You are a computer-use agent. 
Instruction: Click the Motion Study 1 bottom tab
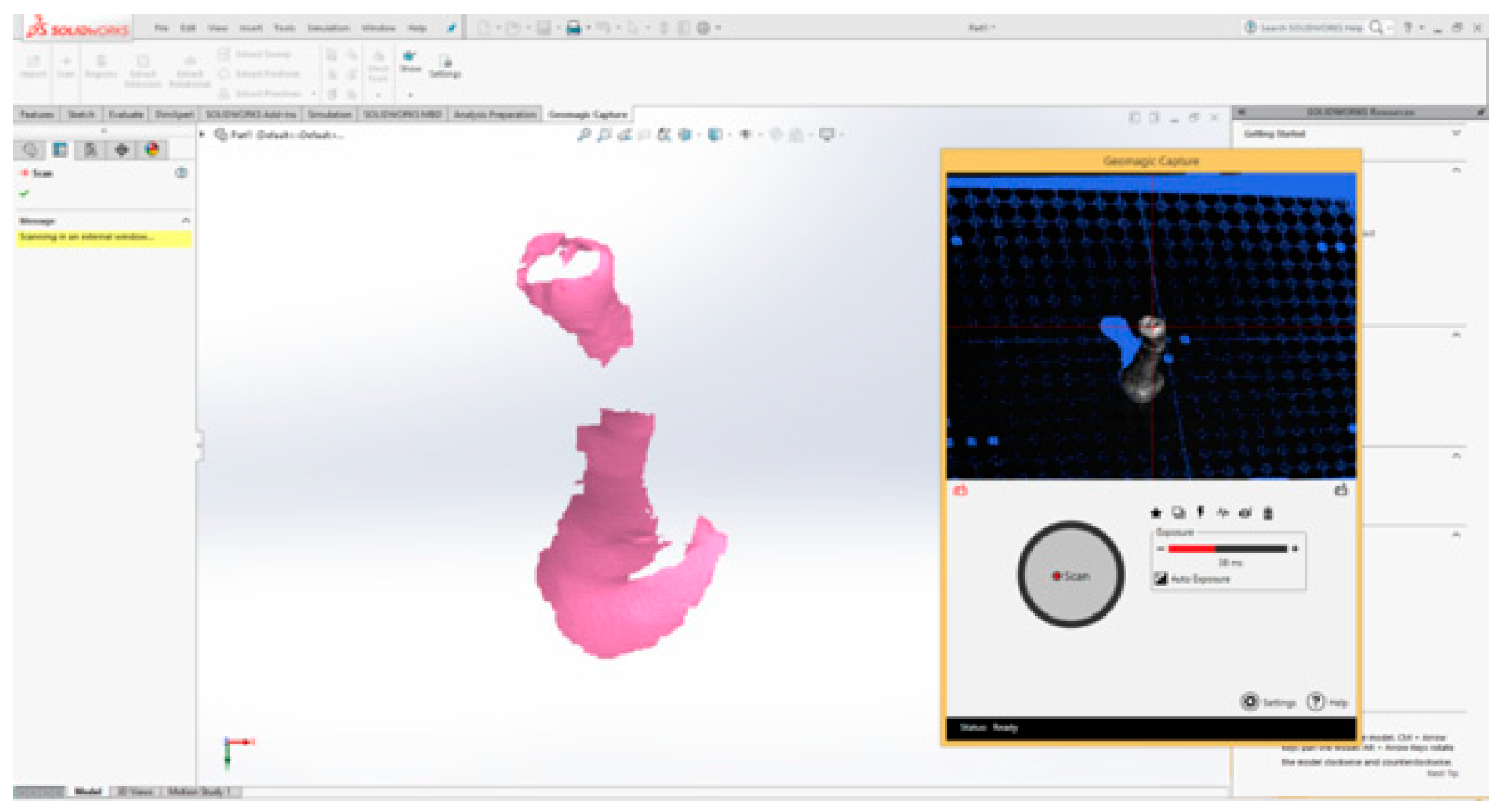click(199, 792)
